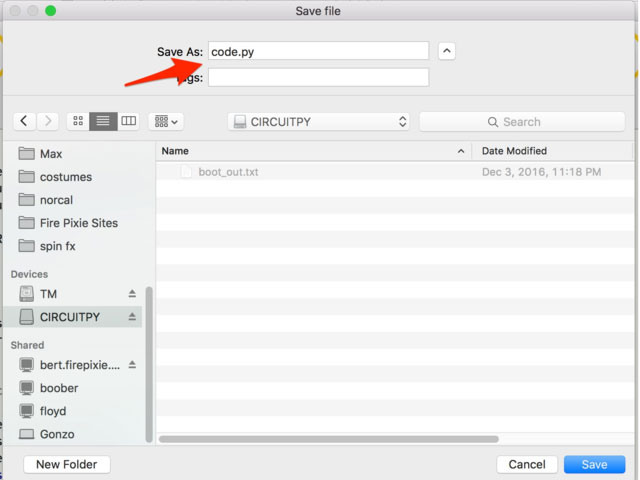Click the Save As filename field
640x480 pixels.
click(x=318, y=51)
